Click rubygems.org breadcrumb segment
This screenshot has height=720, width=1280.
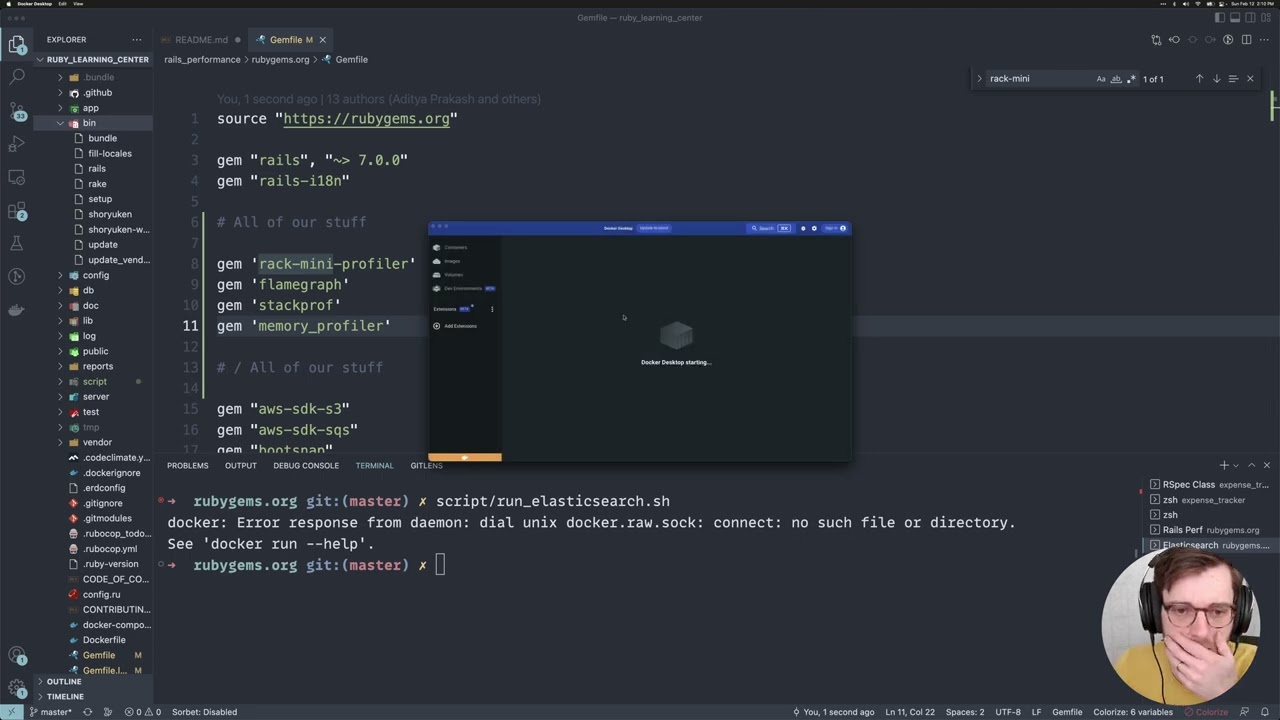tap(280, 60)
